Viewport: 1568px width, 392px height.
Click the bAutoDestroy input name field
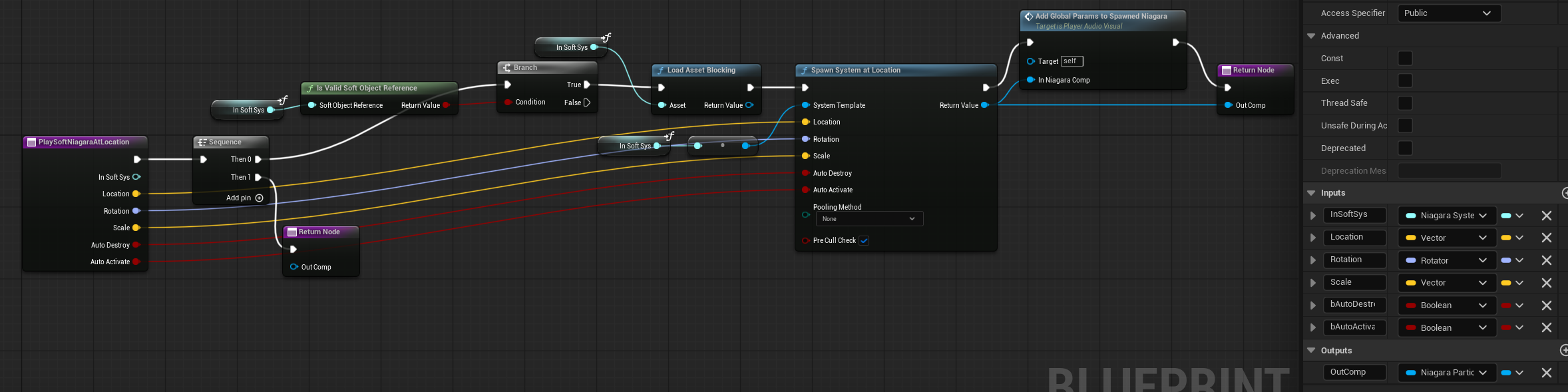point(1354,305)
